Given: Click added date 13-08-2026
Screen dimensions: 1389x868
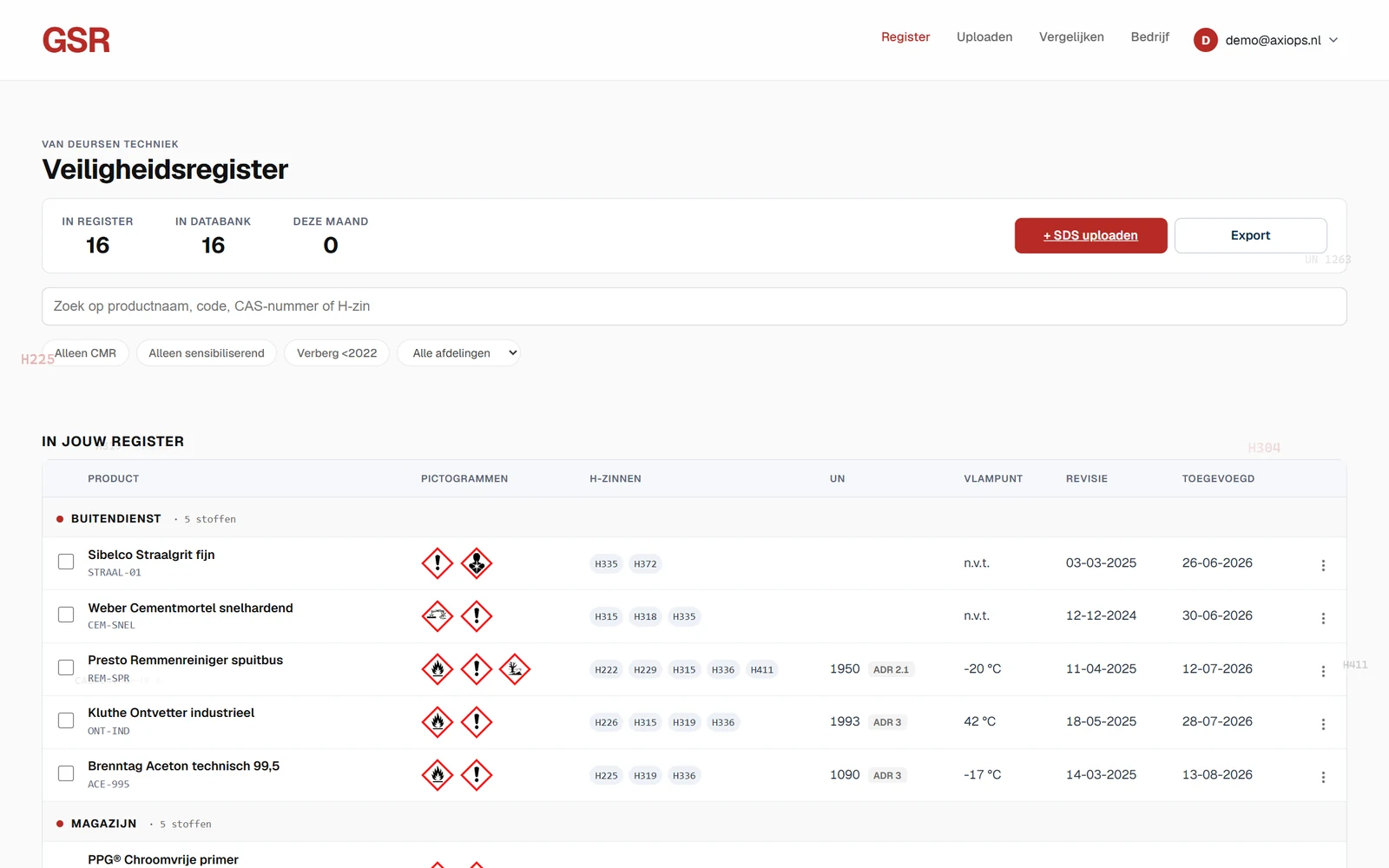Looking at the screenshot, I should click(1217, 774).
